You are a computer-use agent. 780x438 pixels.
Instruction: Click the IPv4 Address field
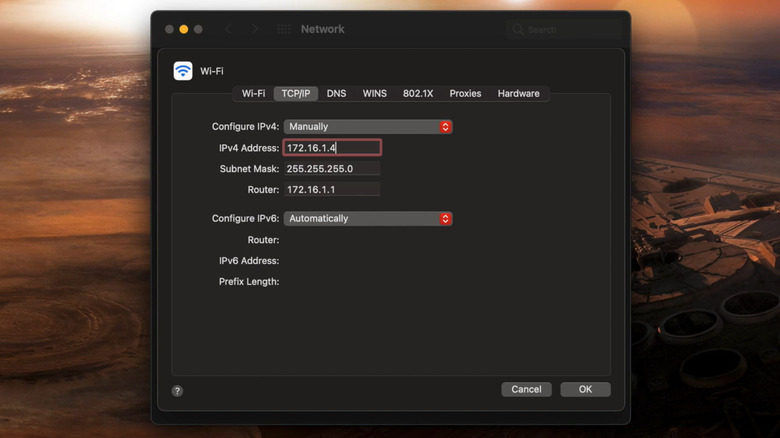click(x=332, y=148)
